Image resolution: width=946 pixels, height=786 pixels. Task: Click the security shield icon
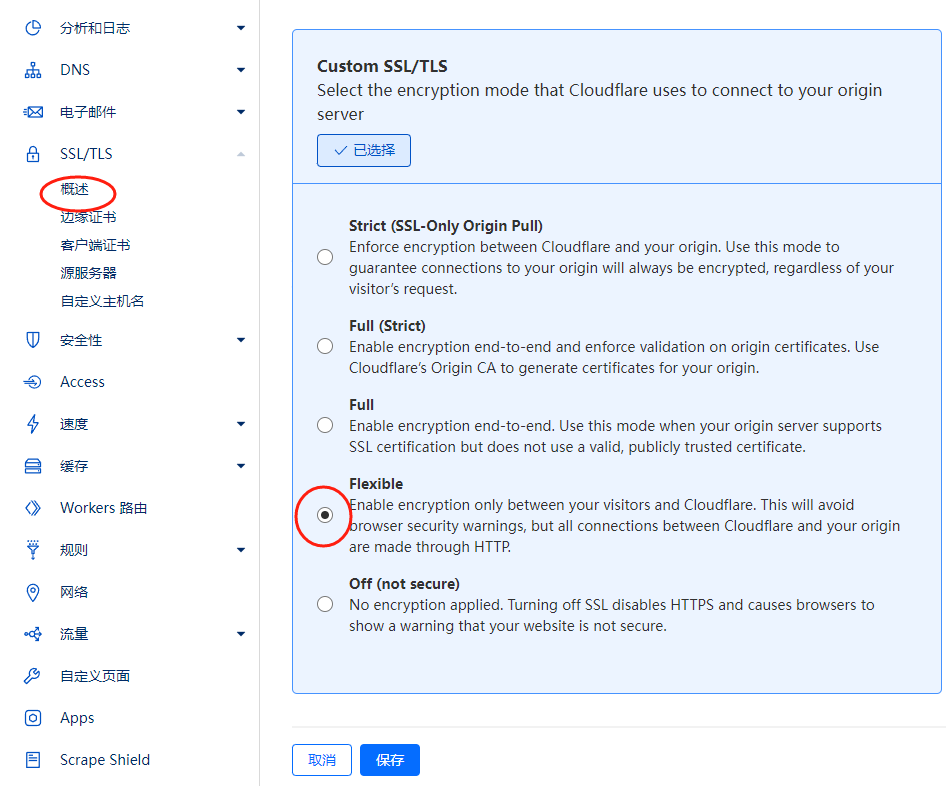tap(33, 340)
